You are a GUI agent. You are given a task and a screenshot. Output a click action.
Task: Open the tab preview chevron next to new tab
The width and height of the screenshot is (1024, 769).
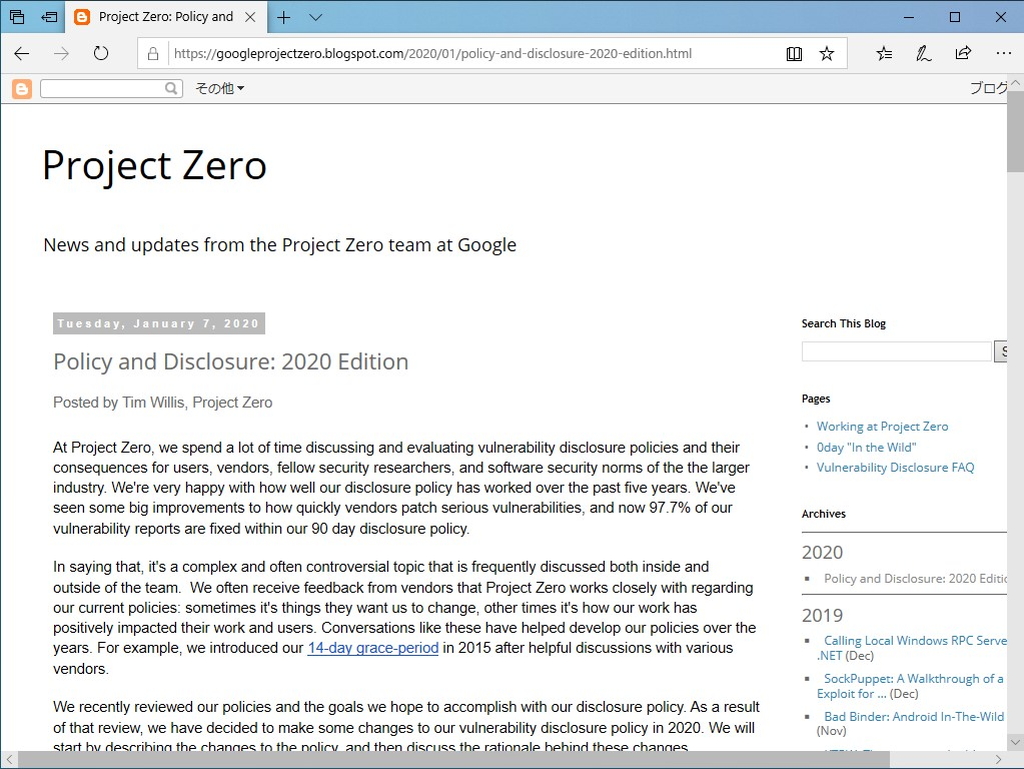(315, 17)
